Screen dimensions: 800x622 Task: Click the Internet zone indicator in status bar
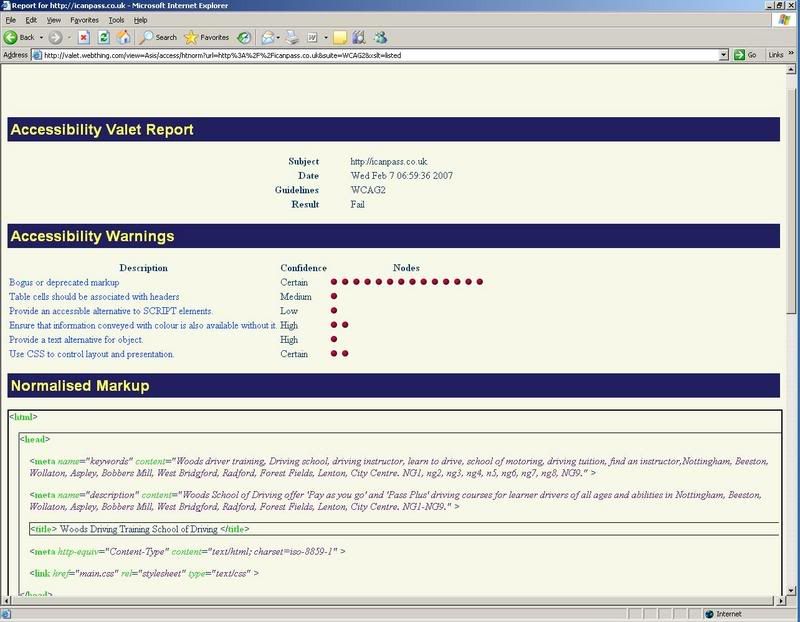coord(723,614)
